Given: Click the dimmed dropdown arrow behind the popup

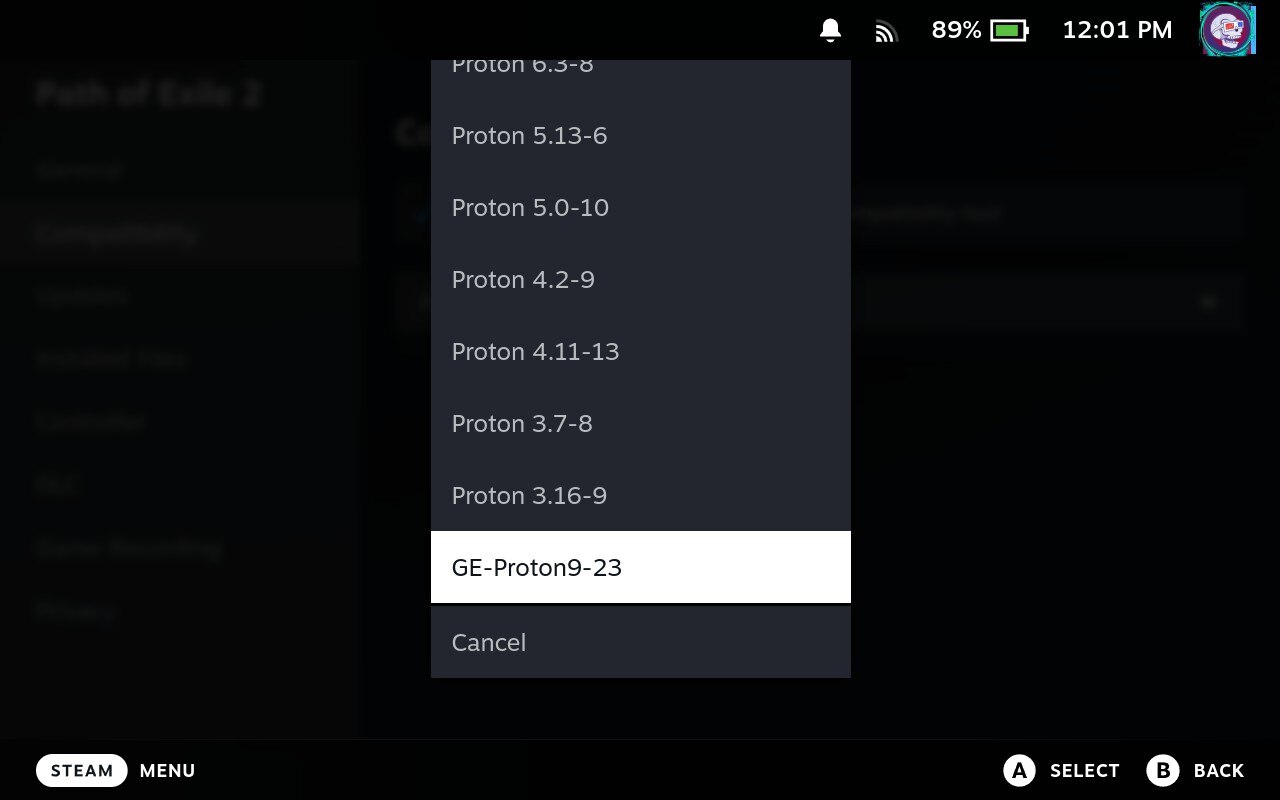Looking at the screenshot, I should [x=1209, y=302].
